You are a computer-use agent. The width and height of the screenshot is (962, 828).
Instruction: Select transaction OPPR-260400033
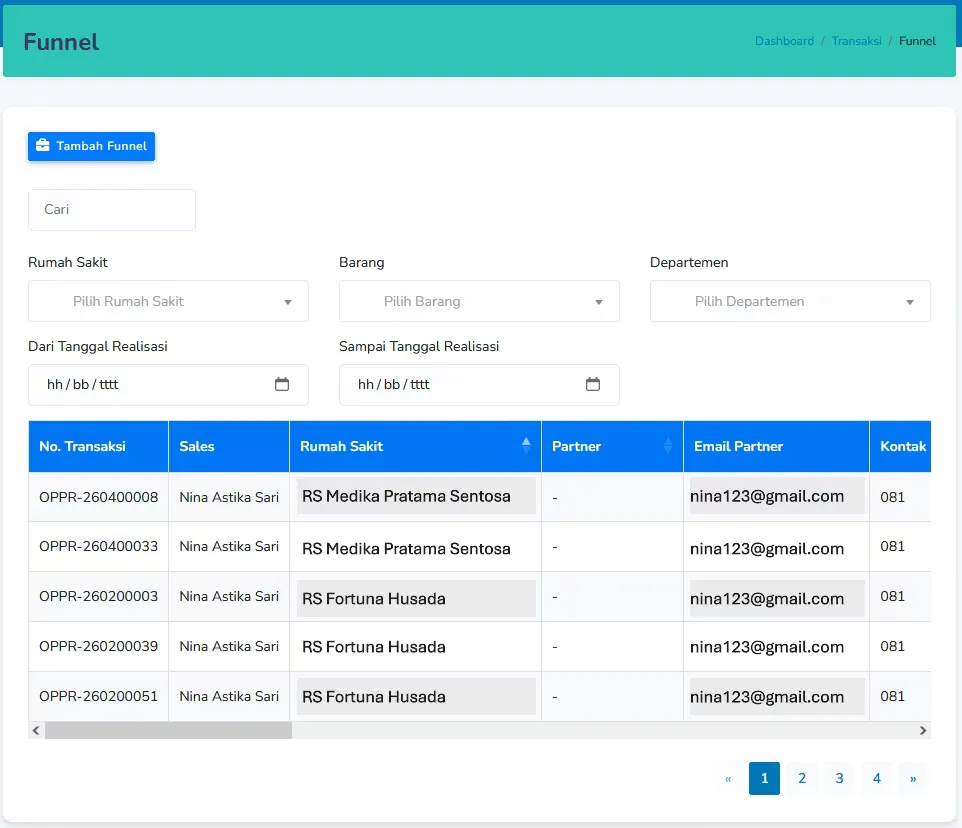point(99,546)
